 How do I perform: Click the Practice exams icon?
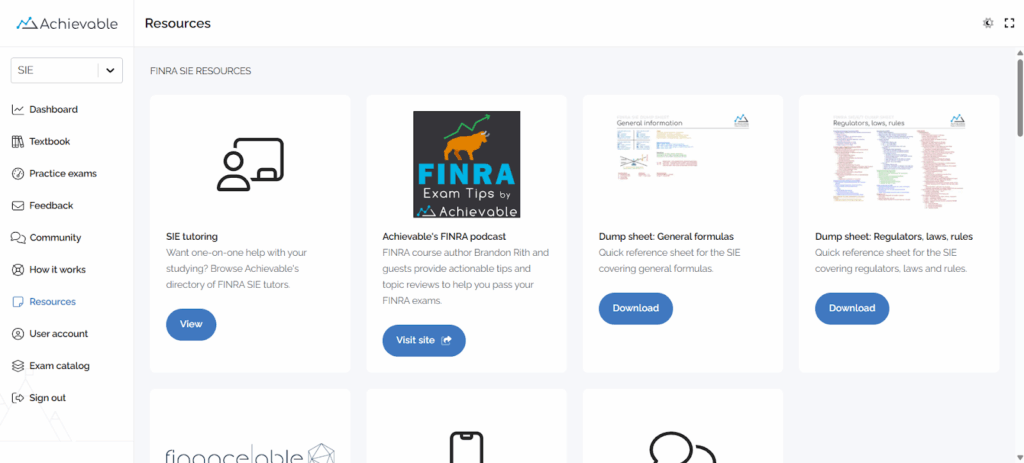coord(18,174)
